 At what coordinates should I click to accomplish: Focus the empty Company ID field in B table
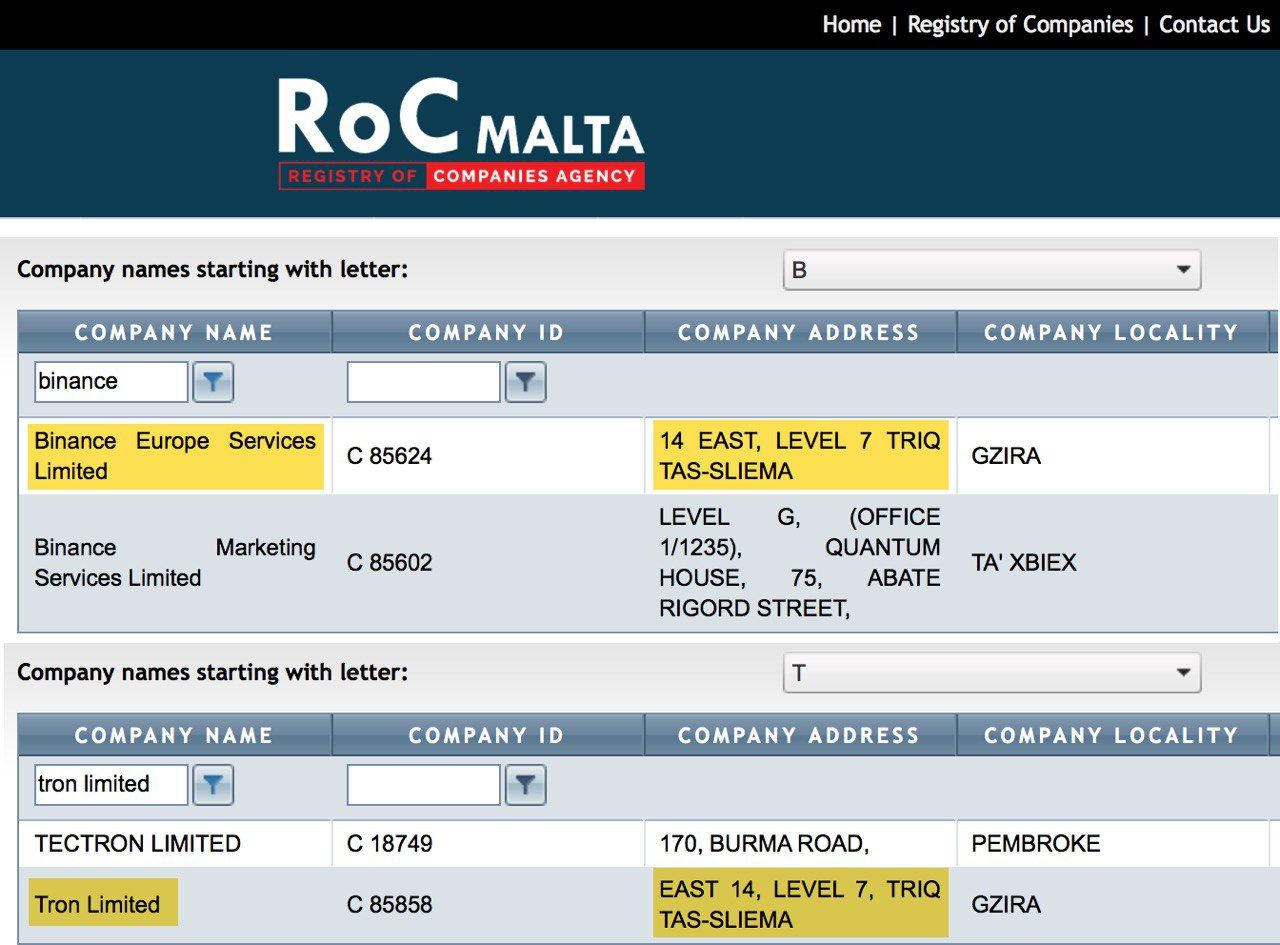coord(423,382)
